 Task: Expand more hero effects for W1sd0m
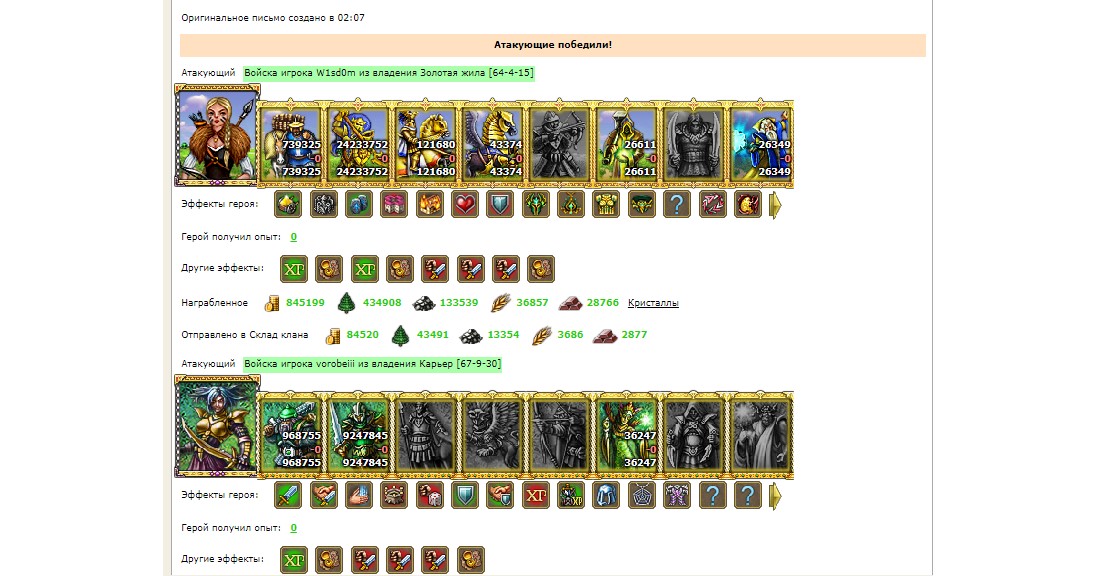[x=775, y=206]
